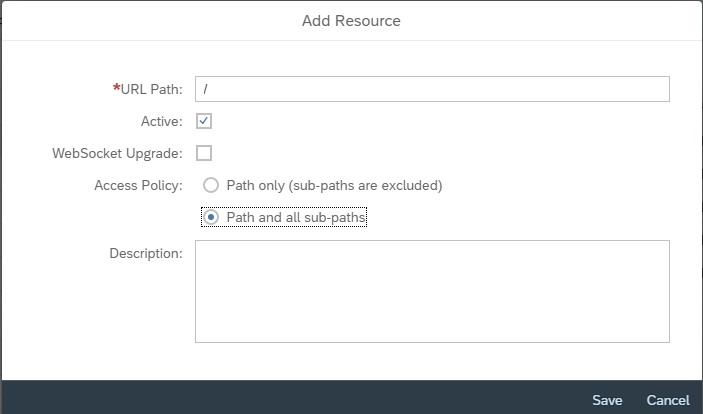This screenshot has height=414, width=703.
Task: Cancel the Add Resource dialog
Action: pos(668,400)
